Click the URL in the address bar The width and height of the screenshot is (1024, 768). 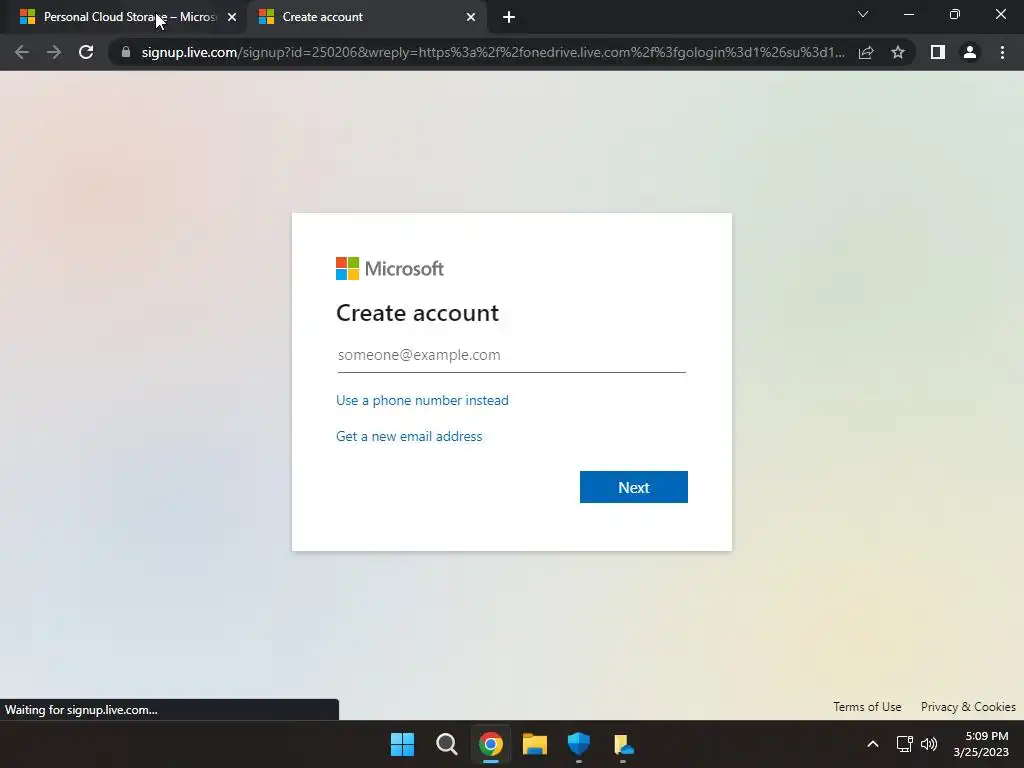(493, 52)
